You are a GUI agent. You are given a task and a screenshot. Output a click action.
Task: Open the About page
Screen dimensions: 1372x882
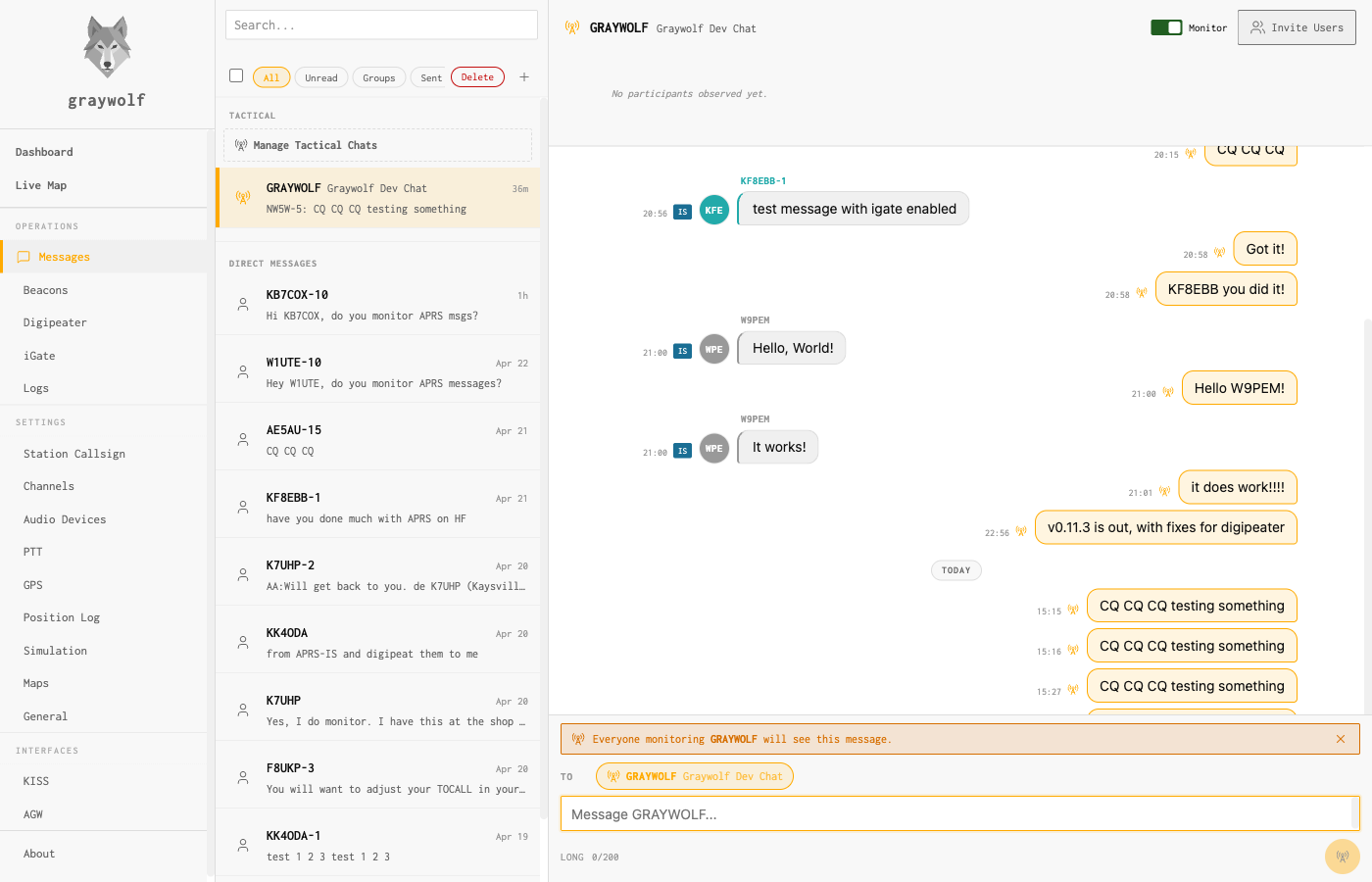(x=104, y=854)
